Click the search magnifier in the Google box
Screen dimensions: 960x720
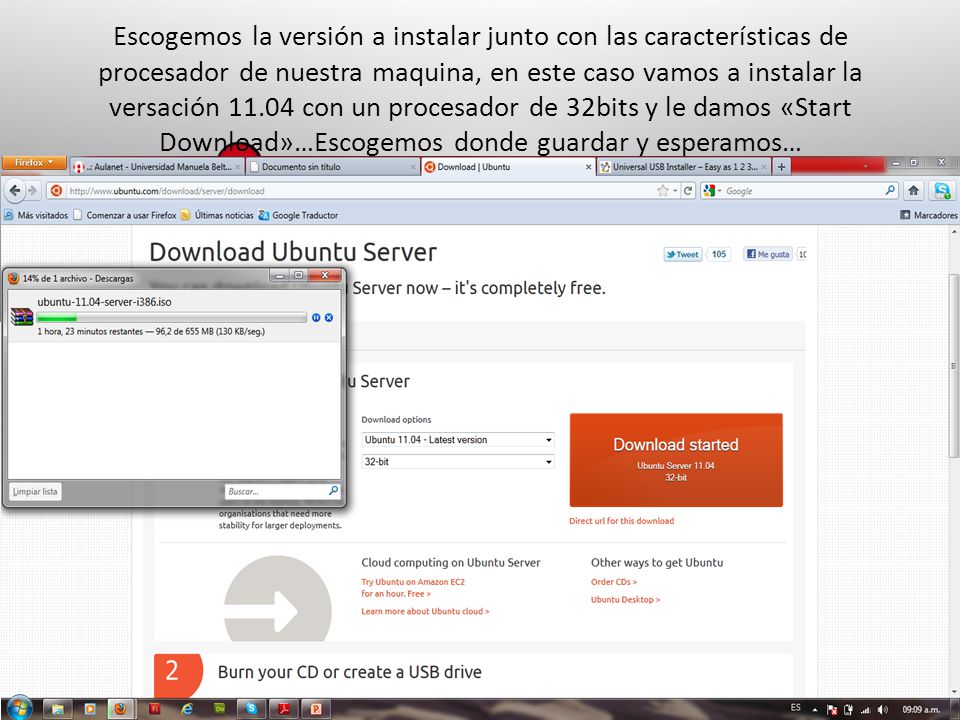coord(890,191)
